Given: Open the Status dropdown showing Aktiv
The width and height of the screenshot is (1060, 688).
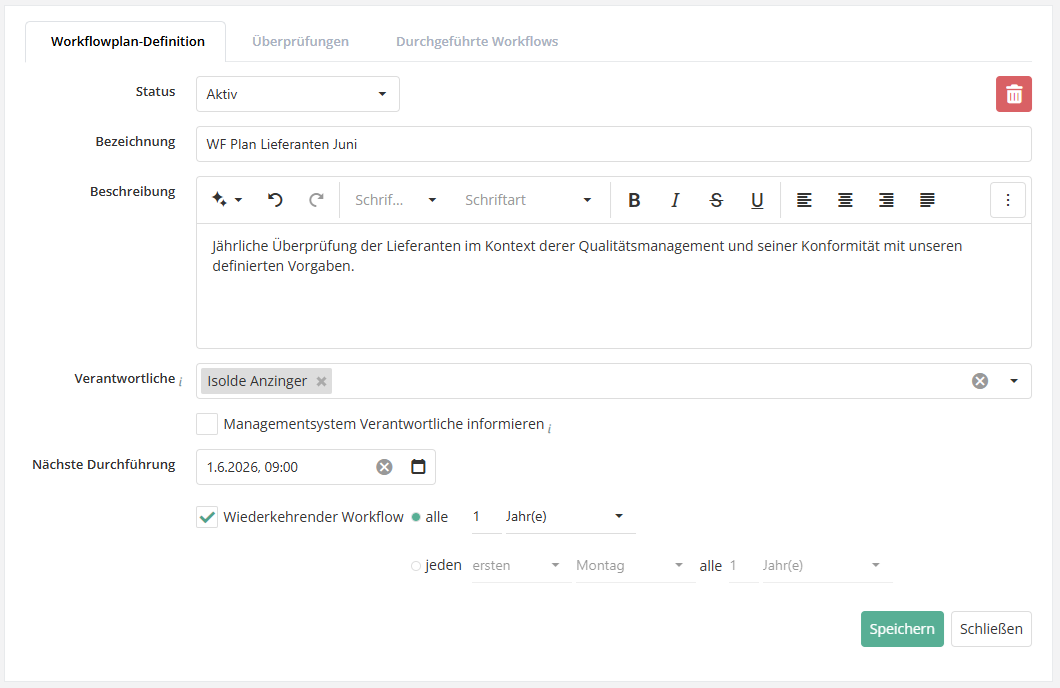Looking at the screenshot, I should pos(297,94).
